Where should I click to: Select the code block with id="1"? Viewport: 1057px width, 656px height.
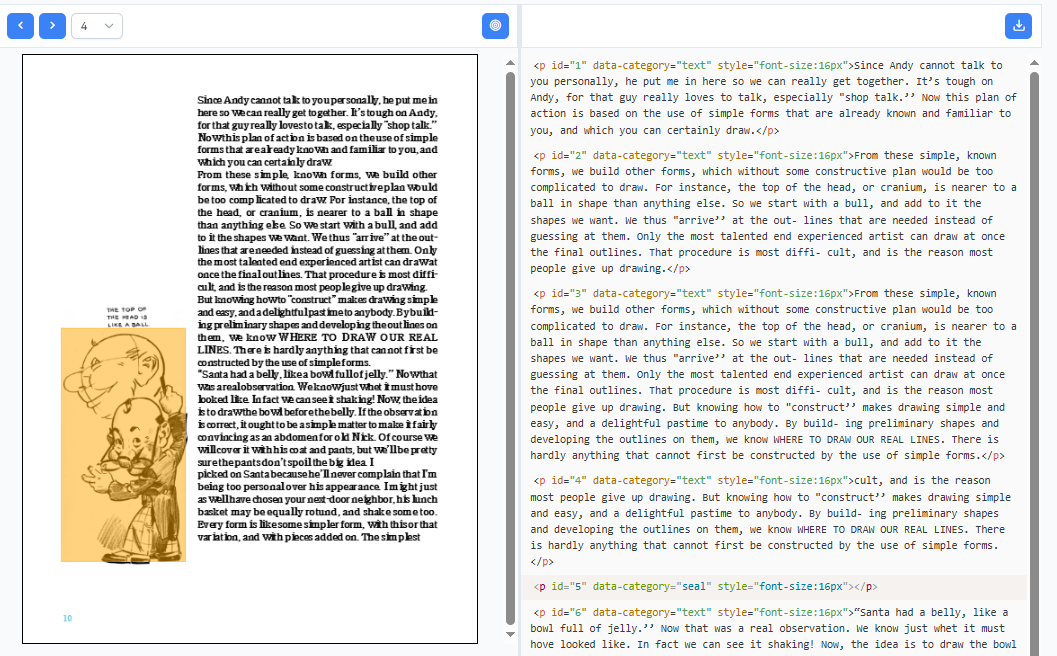pos(774,98)
